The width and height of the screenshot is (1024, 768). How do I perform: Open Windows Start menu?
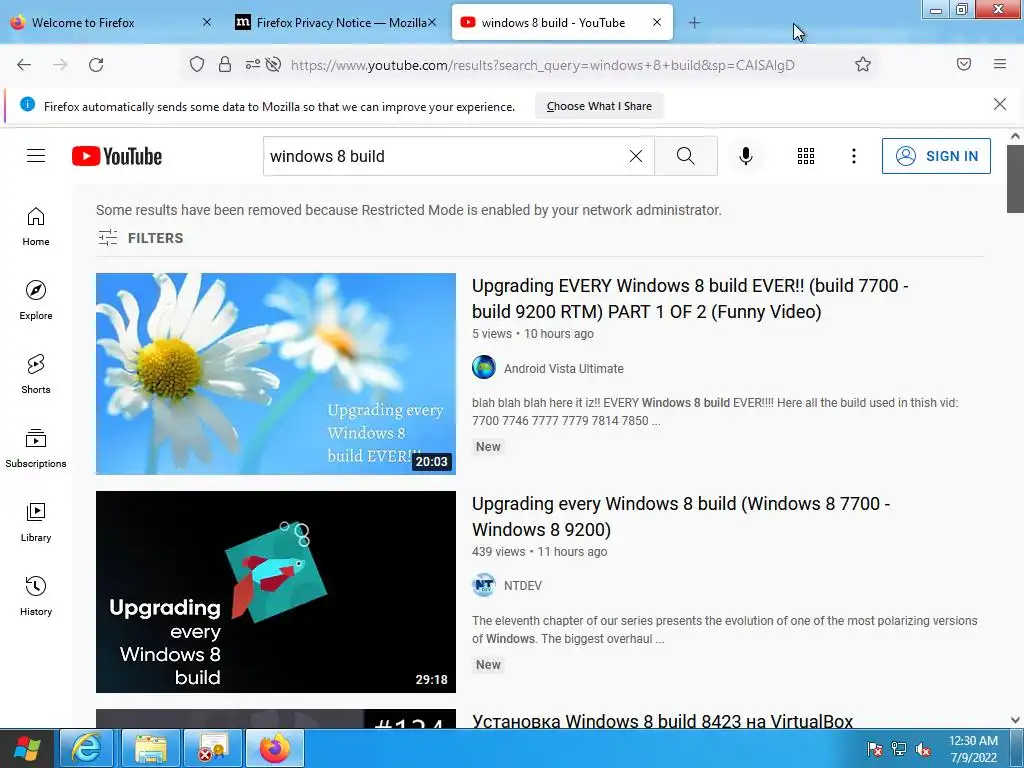(27, 748)
